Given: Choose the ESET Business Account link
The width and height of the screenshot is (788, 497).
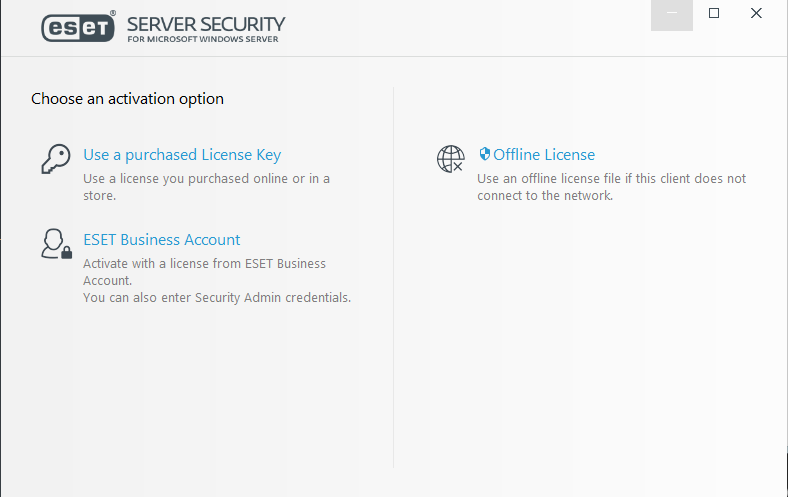Looking at the screenshot, I should click(x=162, y=240).
